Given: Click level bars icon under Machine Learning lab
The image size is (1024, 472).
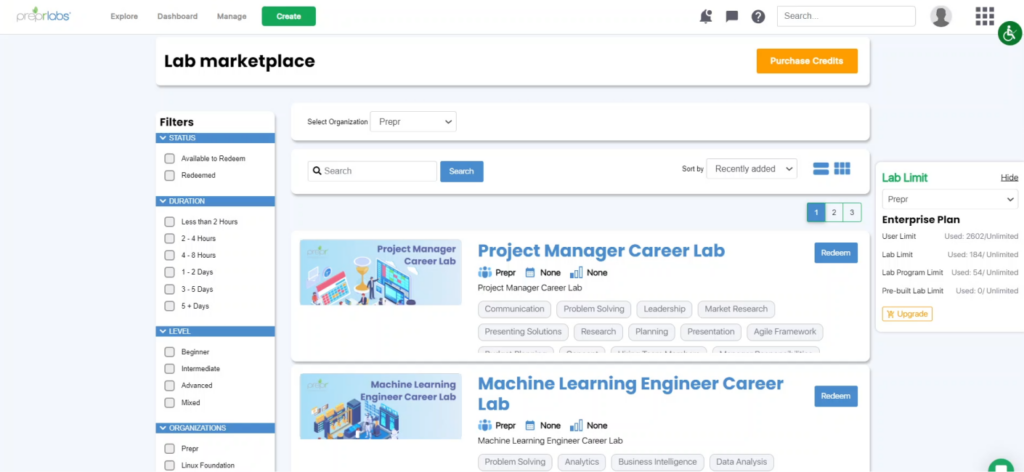Looking at the screenshot, I should click(x=576, y=425).
